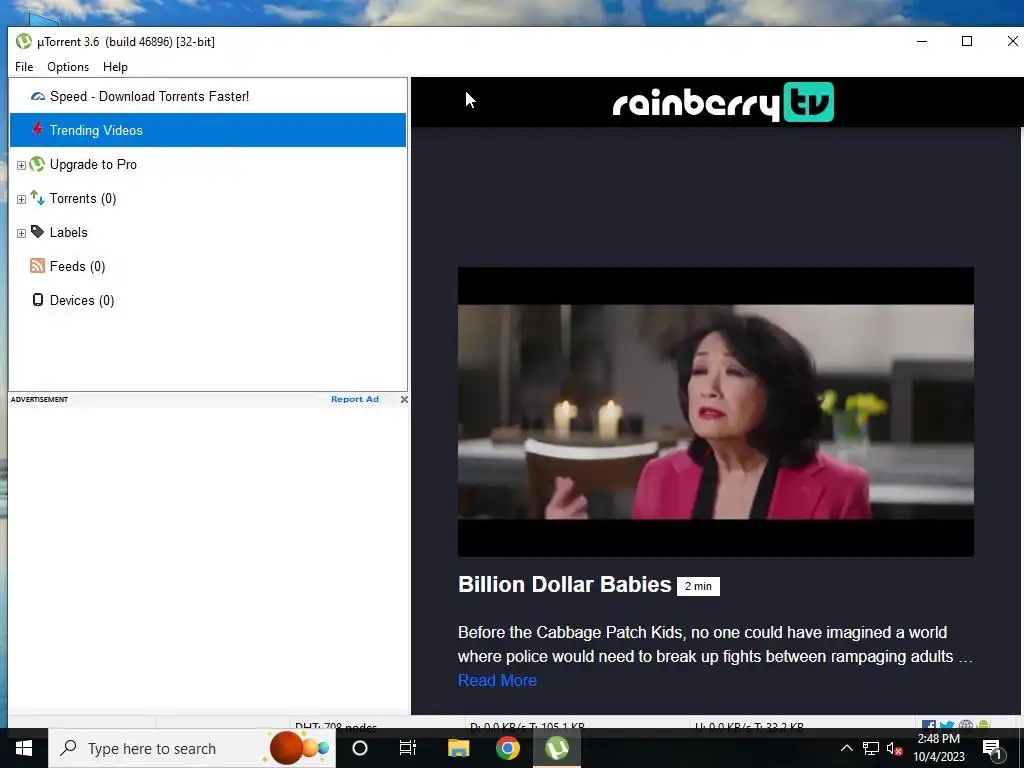Click the phone icon beside Devices
This screenshot has height=768, width=1024.
point(38,300)
